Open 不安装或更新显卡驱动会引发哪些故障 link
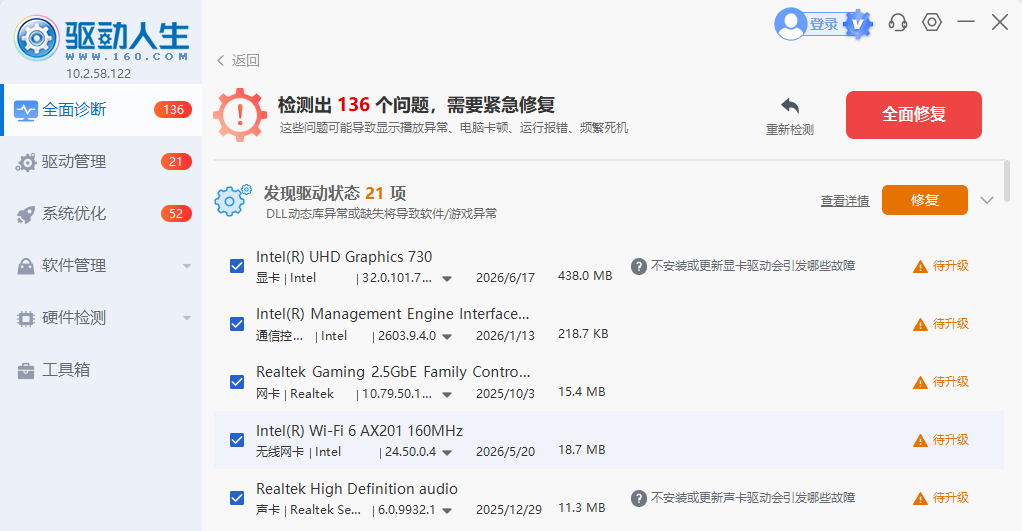The image size is (1022, 531). coord(753,266)
